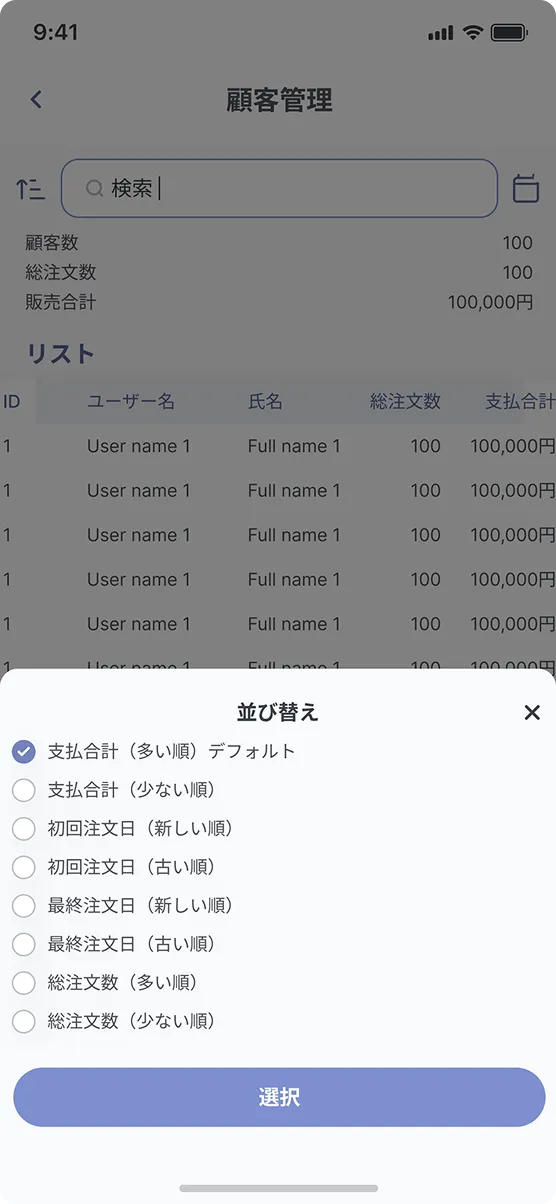Confirm with the 選択 button
The height and width of the screenshot is (1204, 556).
point(279,1097)
